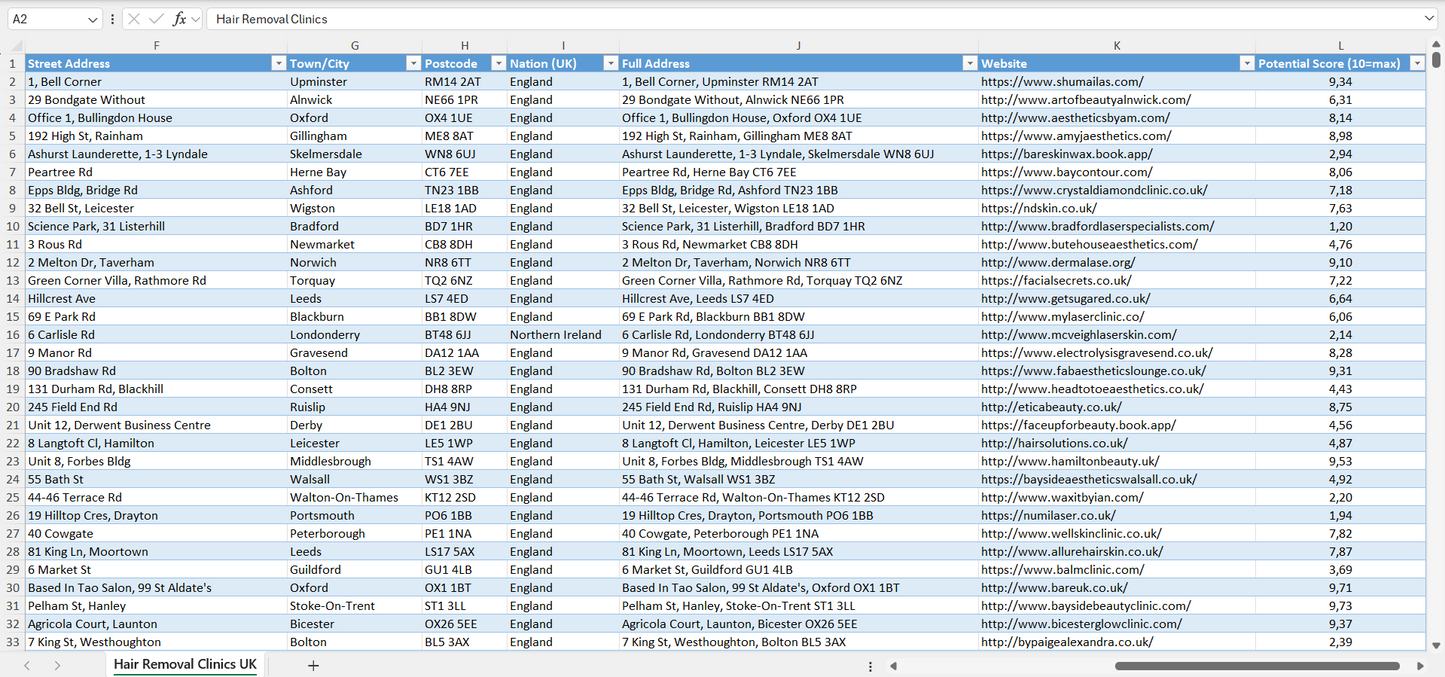Open the Nation (UK) filter dropdown

[x=610, y=64]
